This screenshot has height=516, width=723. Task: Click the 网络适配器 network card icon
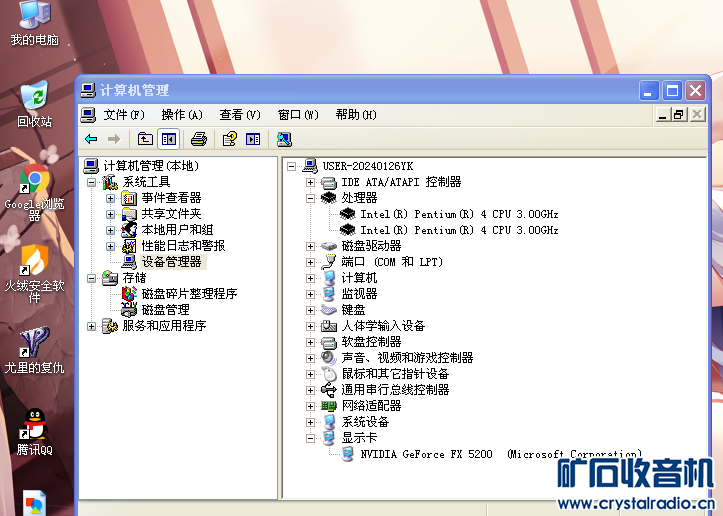coord(328,406)
